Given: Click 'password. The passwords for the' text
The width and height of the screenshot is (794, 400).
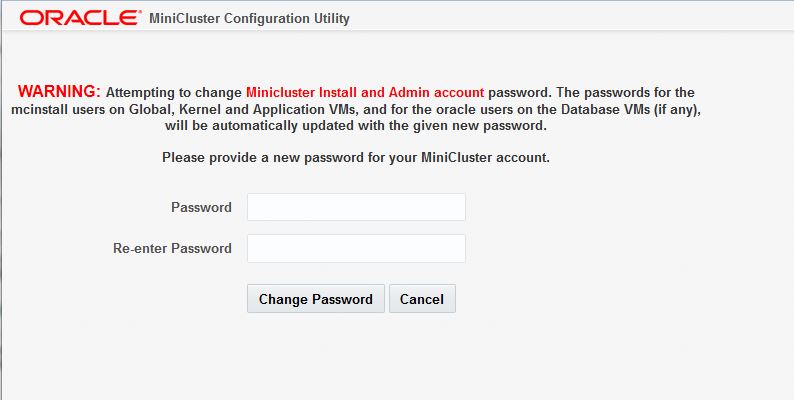Looking at the screenshot, I should (x=591, y=93).
